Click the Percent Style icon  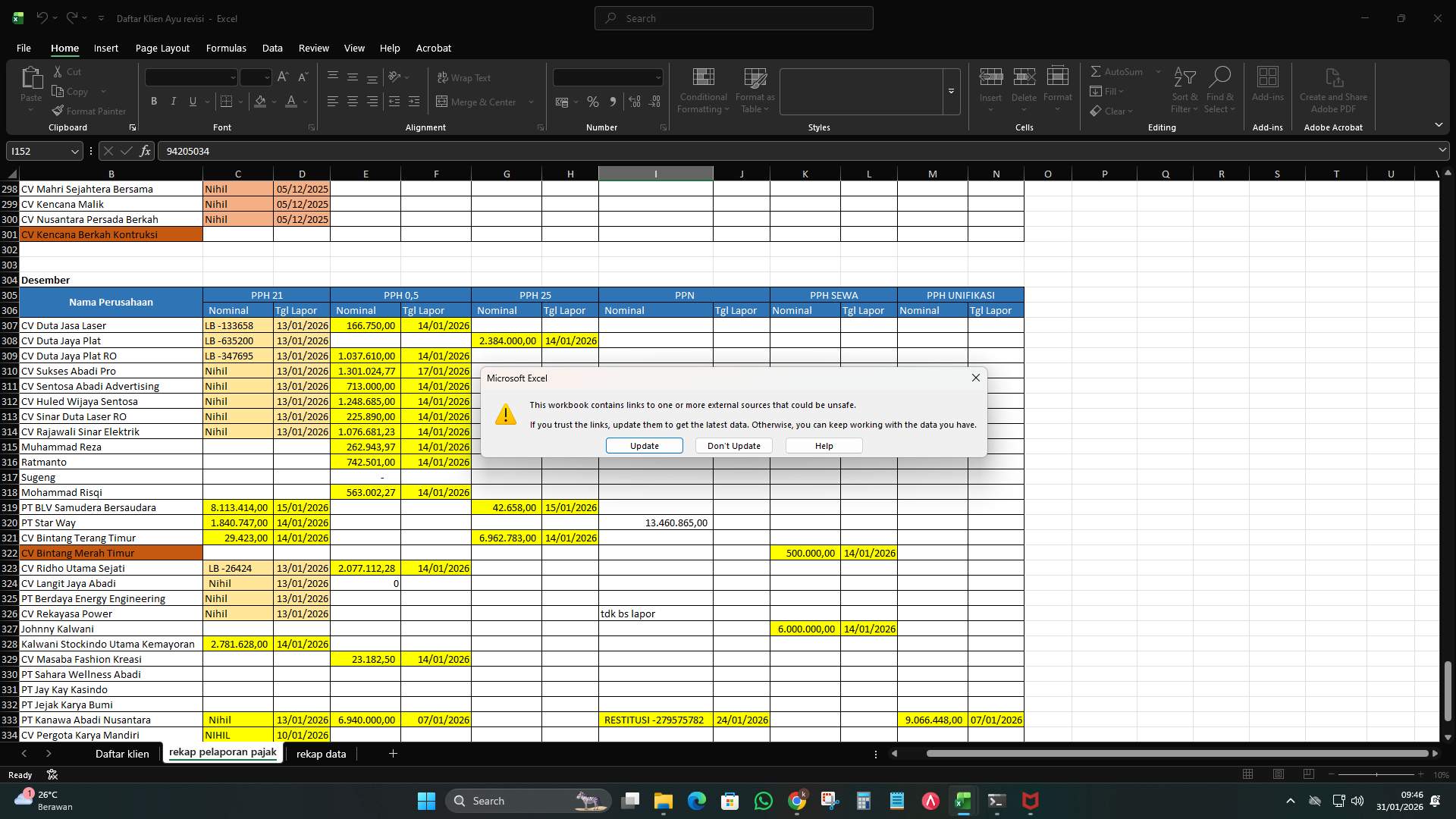point(593,101)
